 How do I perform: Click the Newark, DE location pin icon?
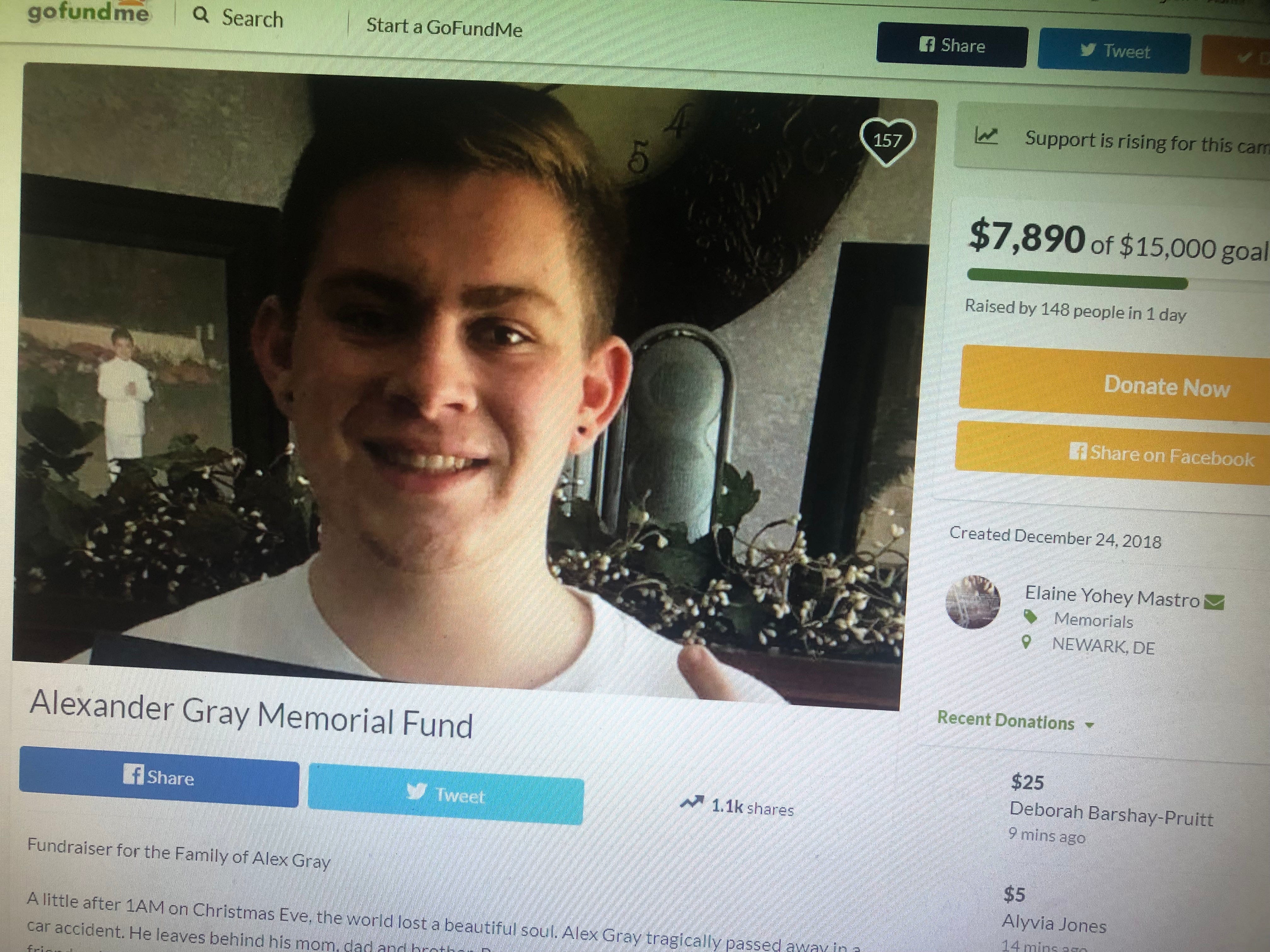pos(1027,642)
